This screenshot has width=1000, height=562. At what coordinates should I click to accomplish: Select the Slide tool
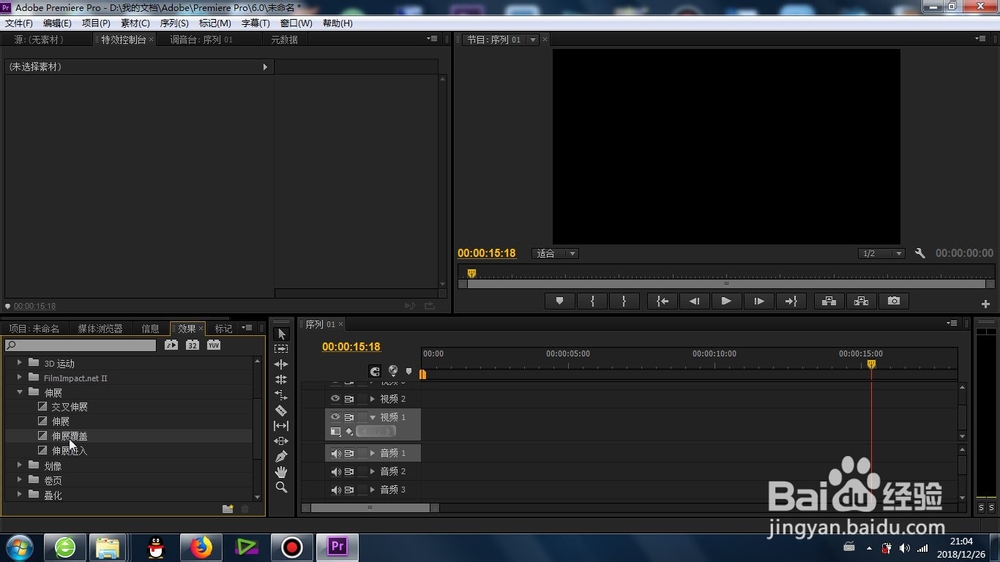pos(281,441)
